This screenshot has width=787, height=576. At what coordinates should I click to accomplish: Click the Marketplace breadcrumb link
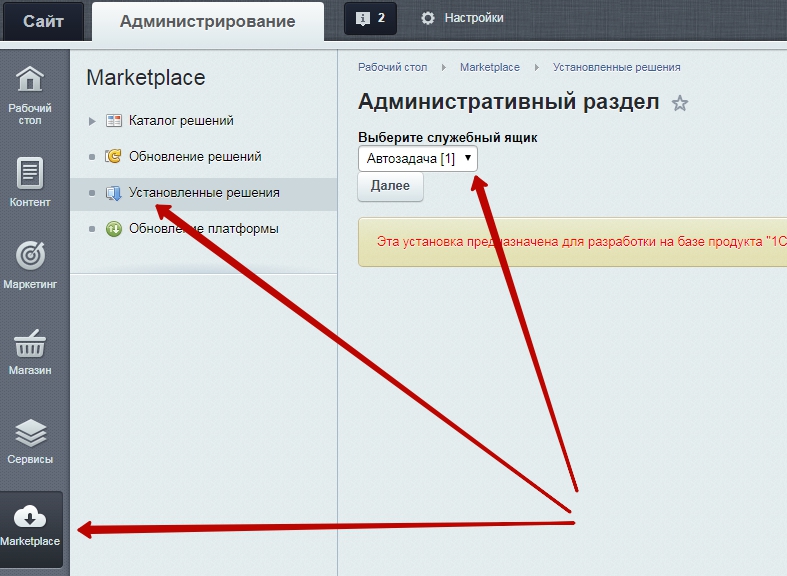coord(489,67)
